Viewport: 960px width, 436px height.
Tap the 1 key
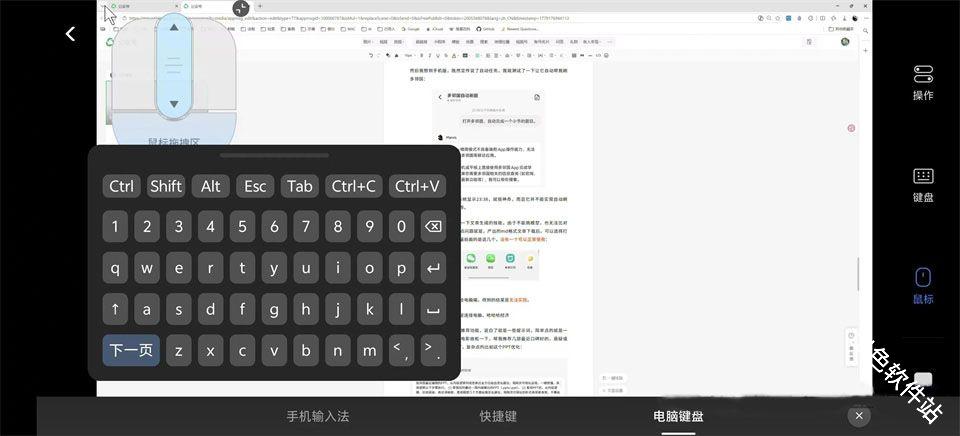(114, 227)
